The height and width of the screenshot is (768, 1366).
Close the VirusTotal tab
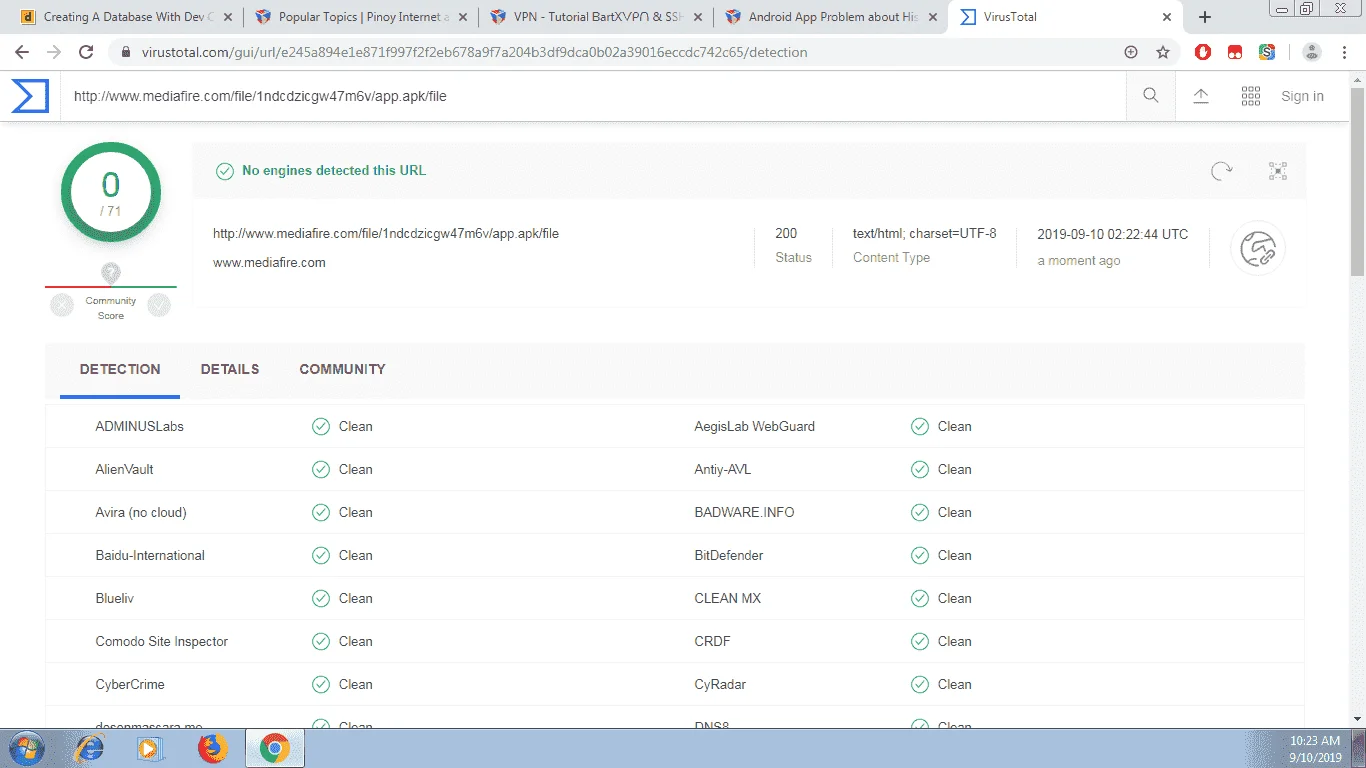click(1169, 17)
